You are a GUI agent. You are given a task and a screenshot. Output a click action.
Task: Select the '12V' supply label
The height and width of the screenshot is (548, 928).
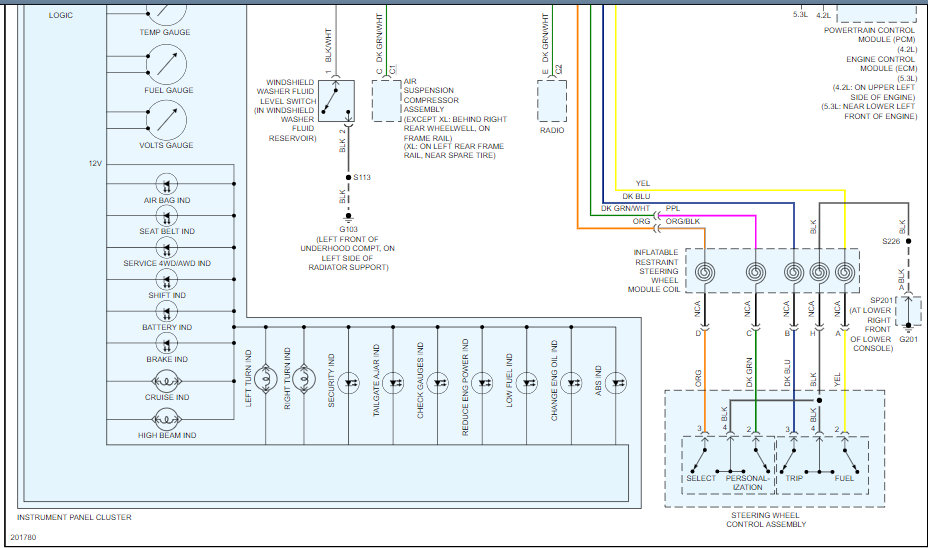[95, 163]
